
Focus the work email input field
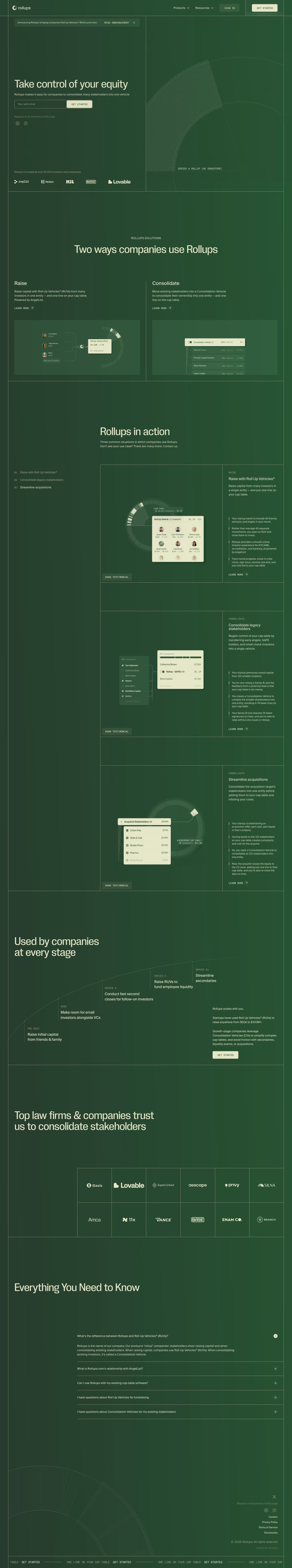tap(40, 104)
